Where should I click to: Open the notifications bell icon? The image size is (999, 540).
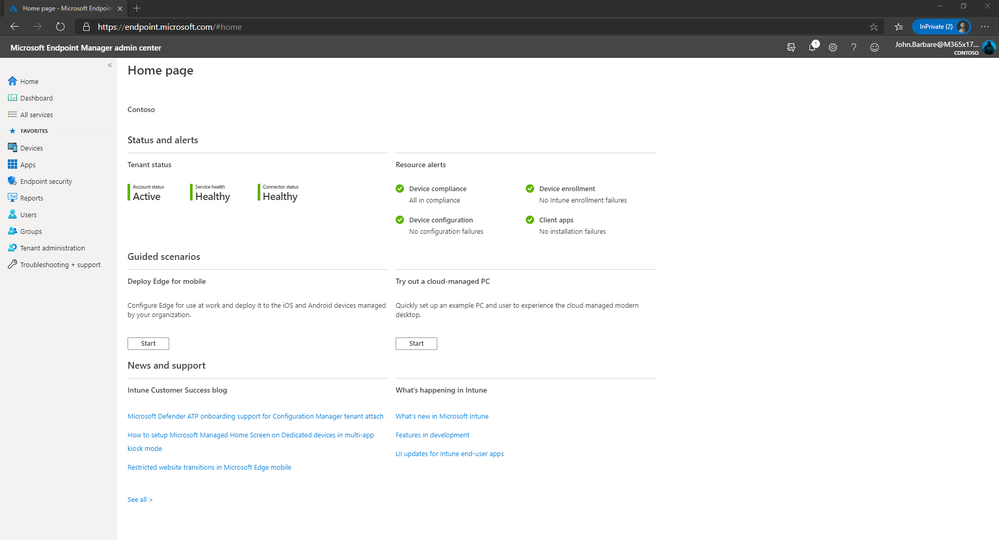[812, 47]
